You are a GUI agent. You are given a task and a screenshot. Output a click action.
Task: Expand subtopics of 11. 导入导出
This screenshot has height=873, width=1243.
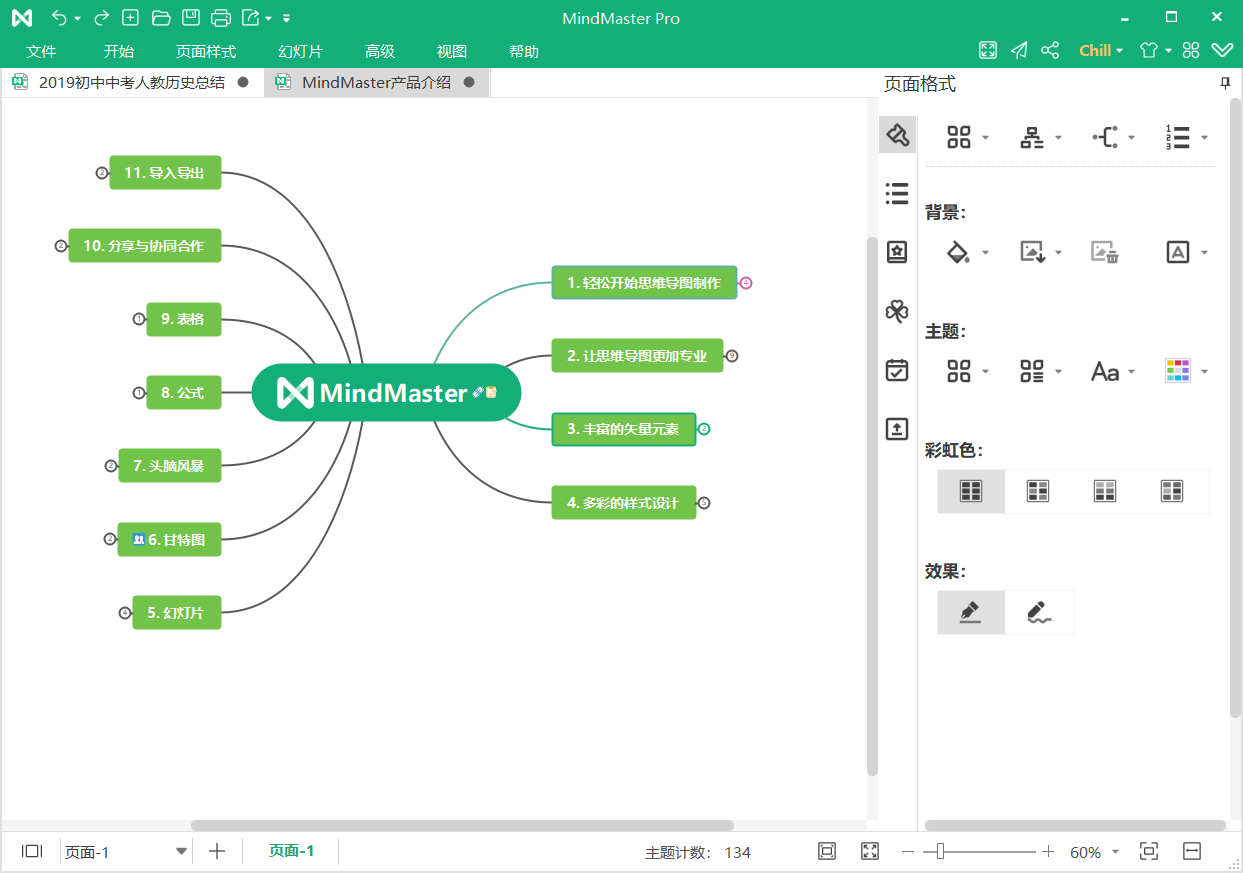point(102,173)
